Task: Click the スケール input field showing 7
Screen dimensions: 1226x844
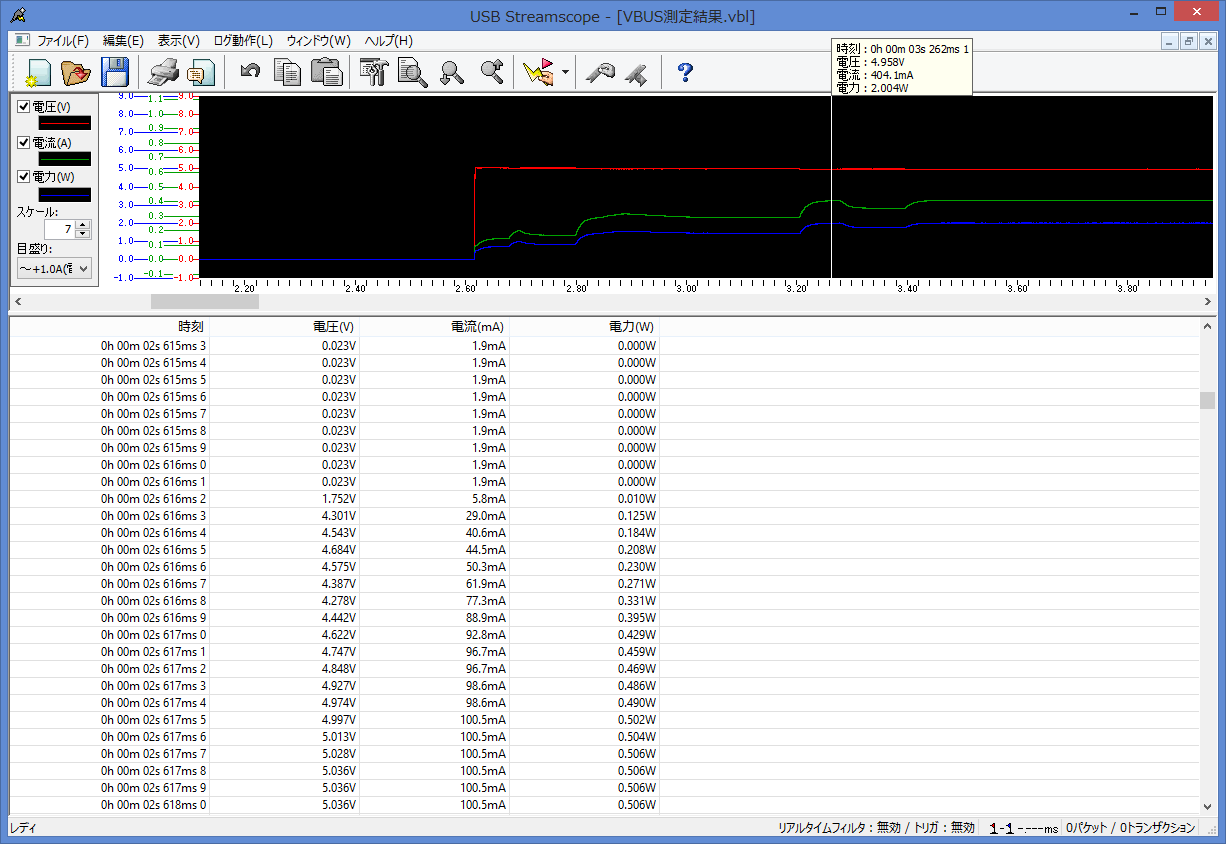Action: 60,230
